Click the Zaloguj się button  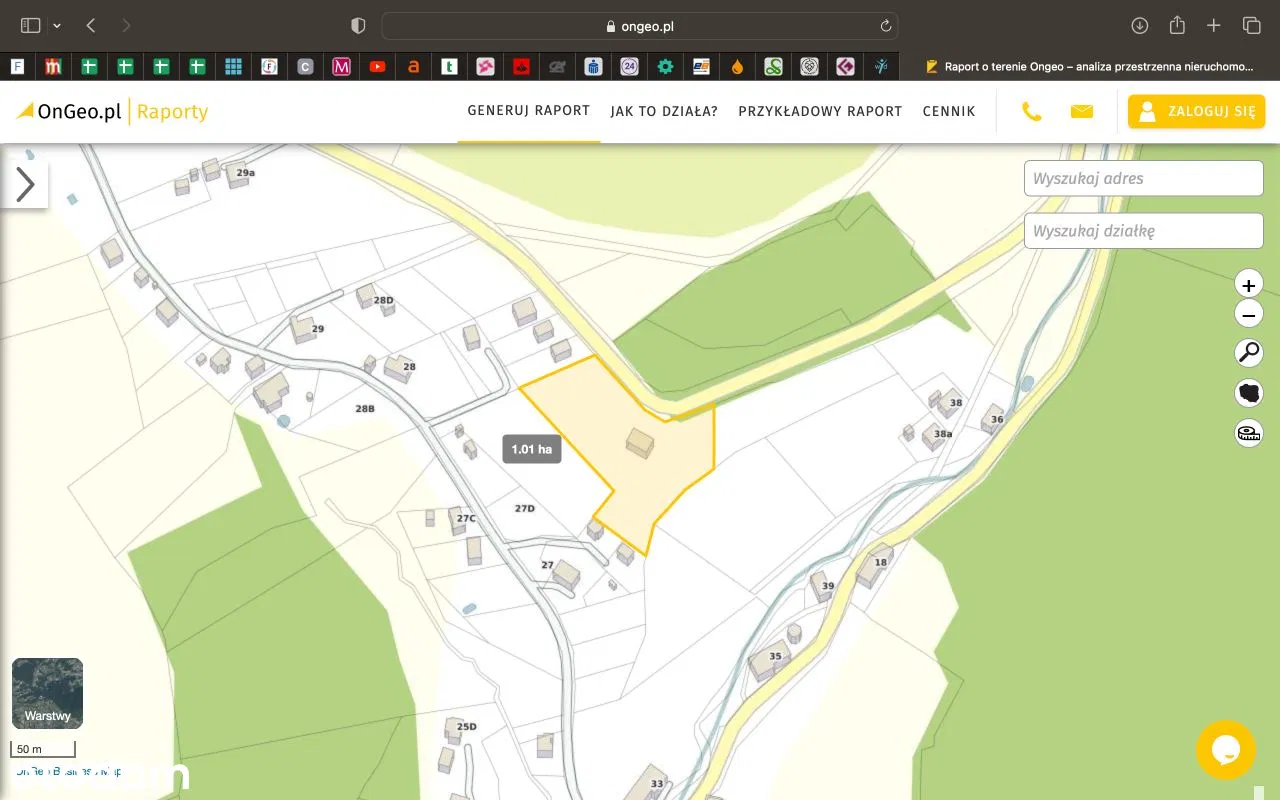click(x=1196, y=112)
